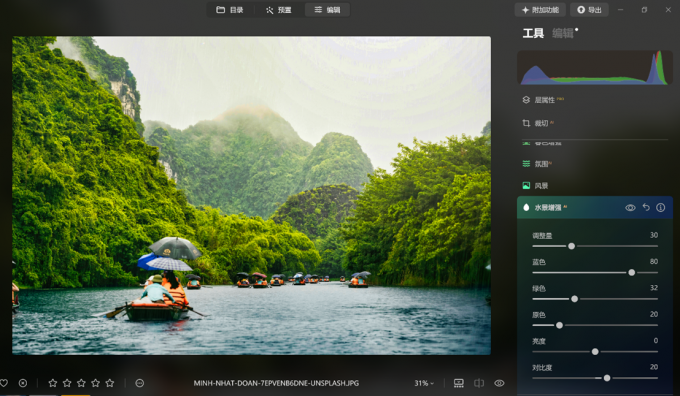Screen dimensions: 680x396
Task: Select the 编辑 edit tab at top
Action: click(327, 10)
